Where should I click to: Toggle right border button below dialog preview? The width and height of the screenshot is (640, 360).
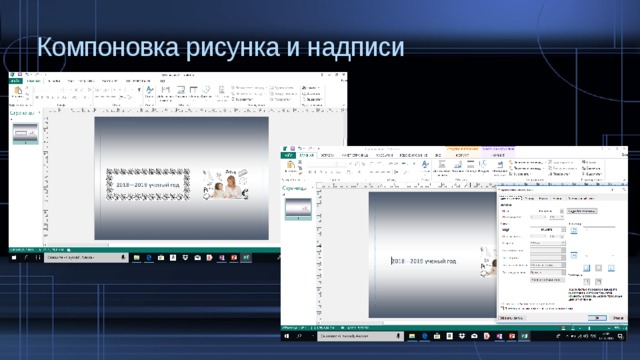point(611,268)
